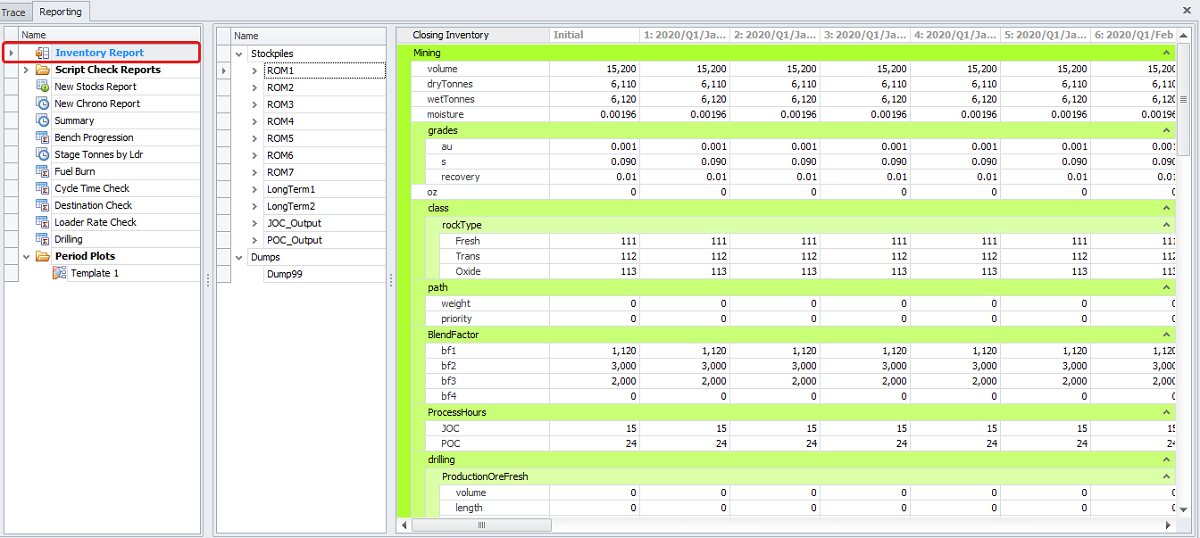Expand the ROM3 stockpile node
This screenshot has height=538, width=1200.
(x=255, y=105)
